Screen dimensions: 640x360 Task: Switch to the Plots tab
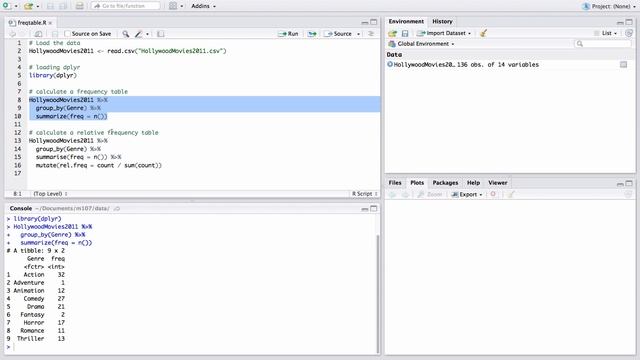[x=417, y=183]
